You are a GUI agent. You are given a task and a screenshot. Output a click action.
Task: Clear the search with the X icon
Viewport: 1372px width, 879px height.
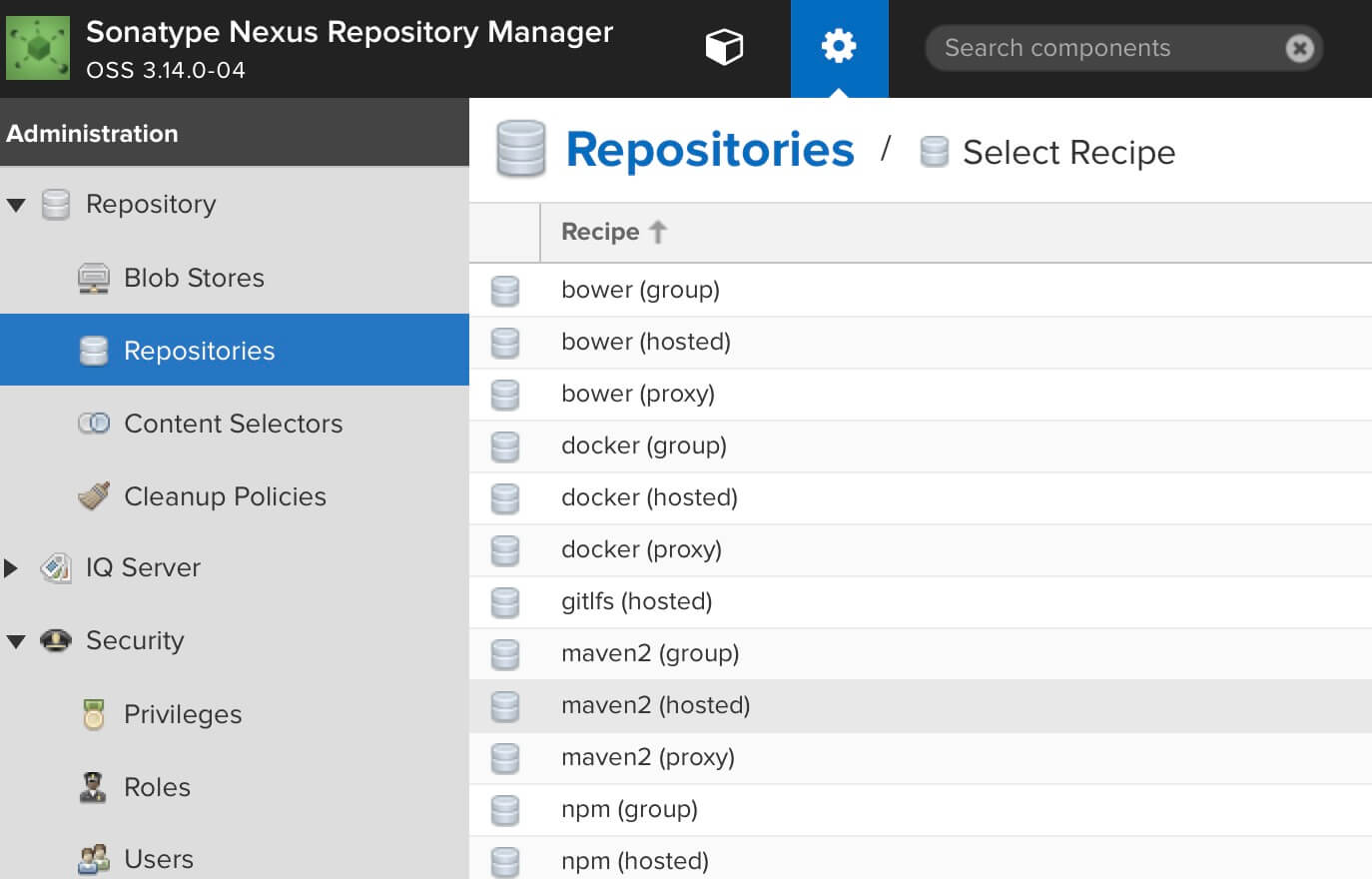[1299, 48]
